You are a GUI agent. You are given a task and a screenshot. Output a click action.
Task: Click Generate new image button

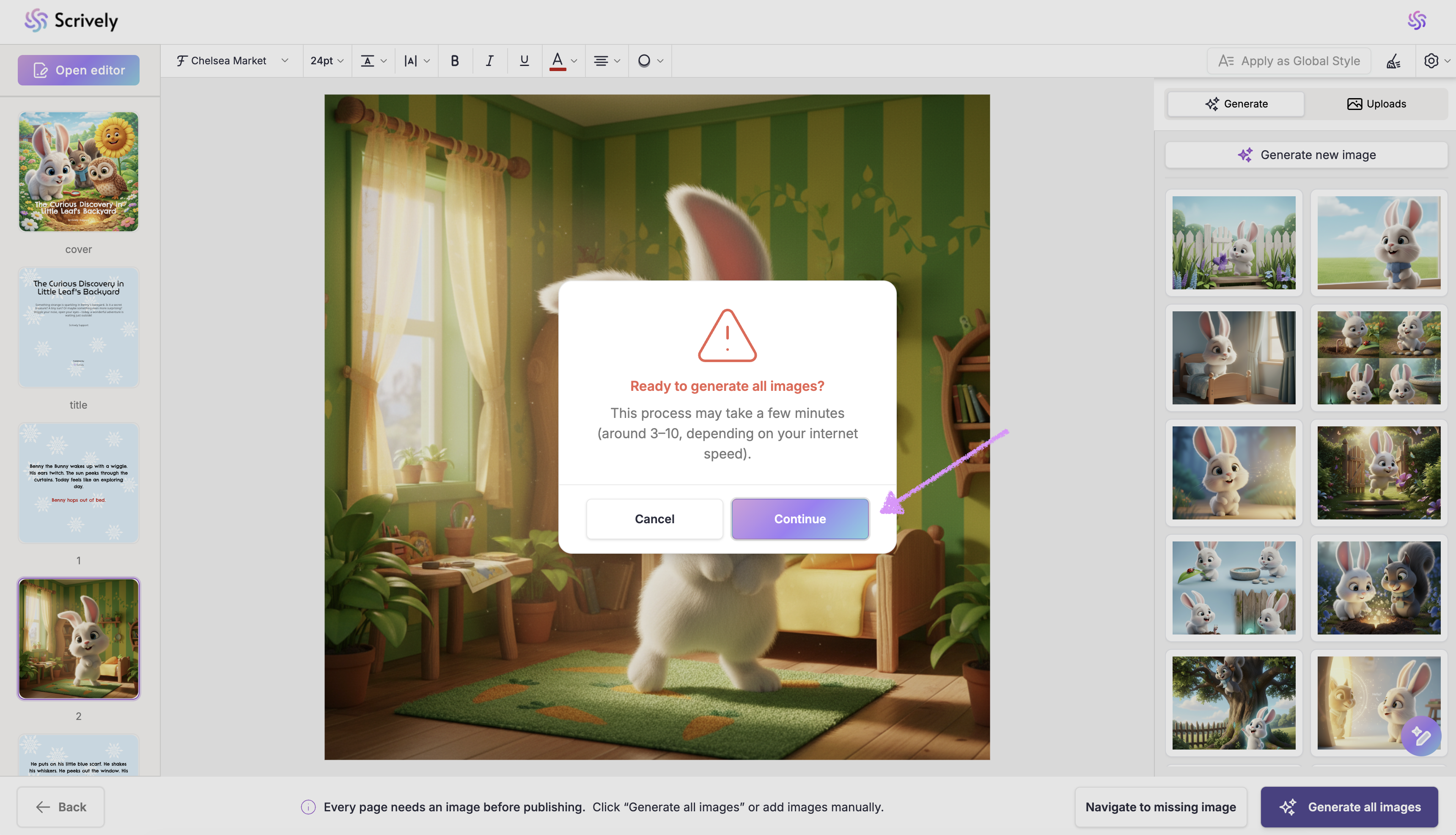coord(1306,155)
